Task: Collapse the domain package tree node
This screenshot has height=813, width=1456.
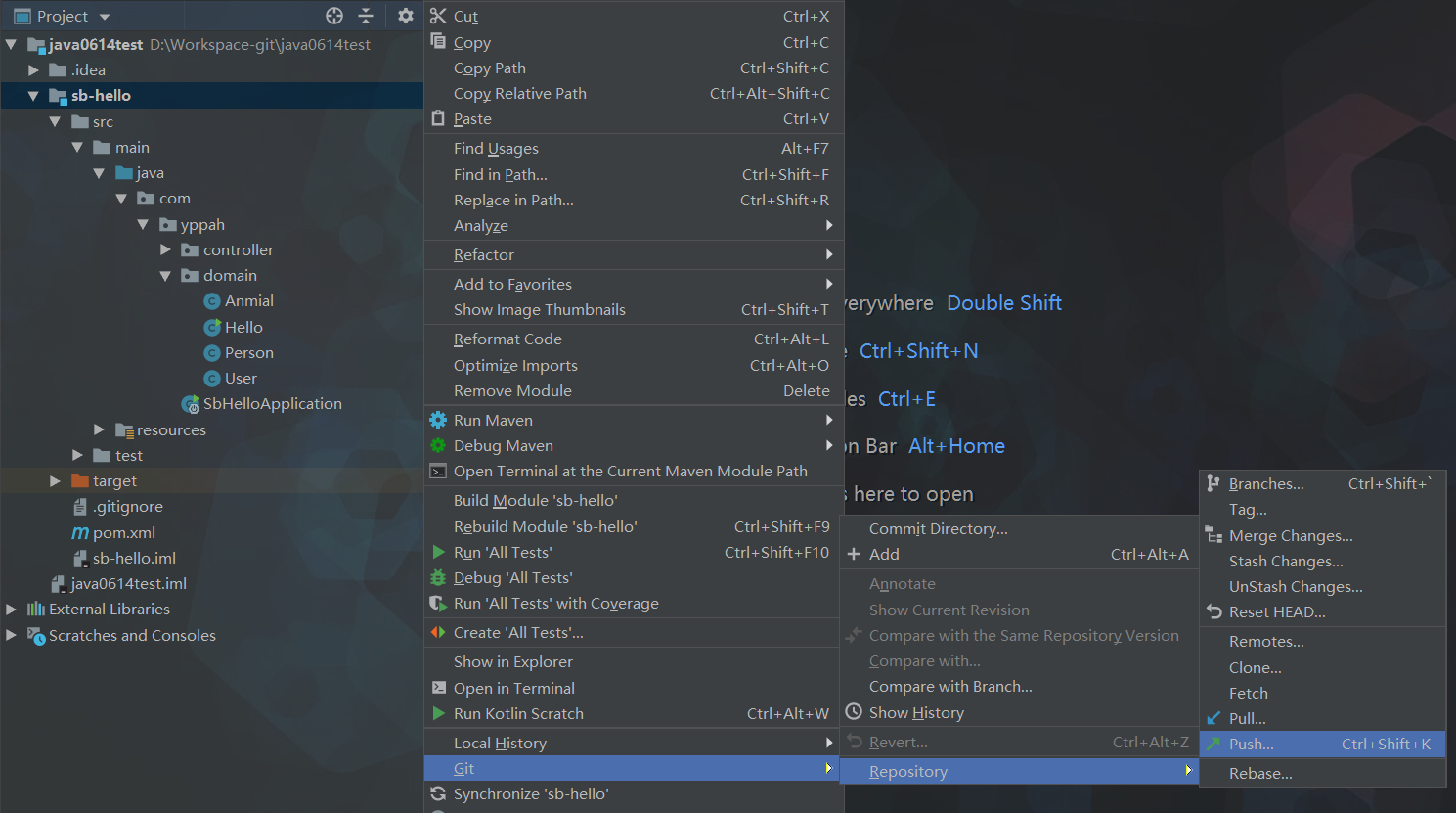Action: coord(165,276)
